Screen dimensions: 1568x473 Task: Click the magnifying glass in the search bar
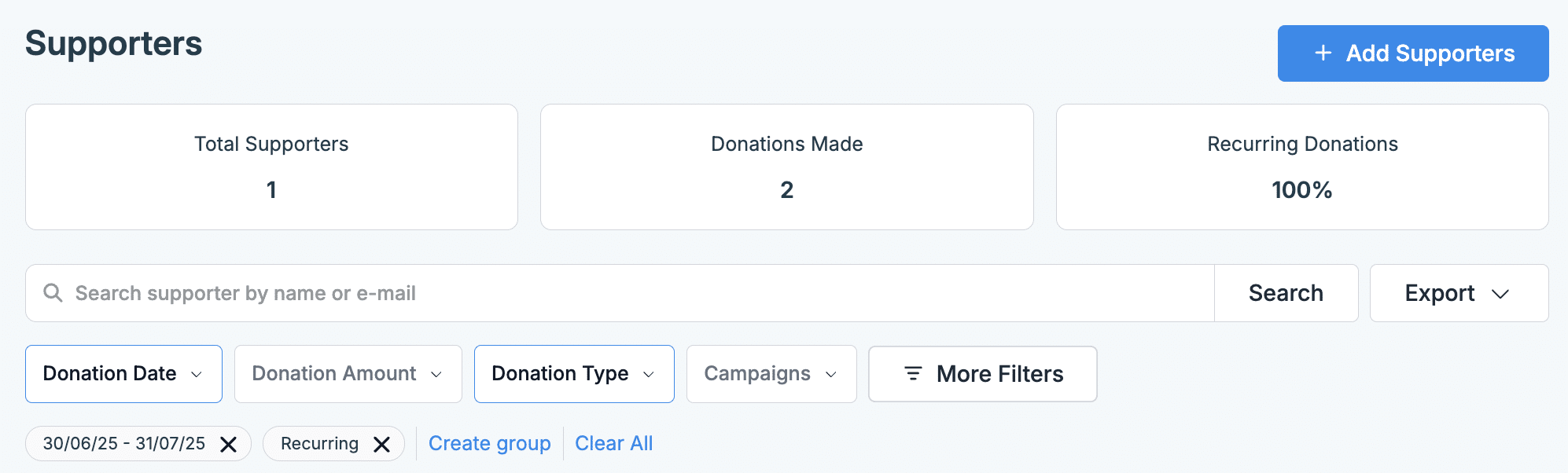click(x=53, y=292)
